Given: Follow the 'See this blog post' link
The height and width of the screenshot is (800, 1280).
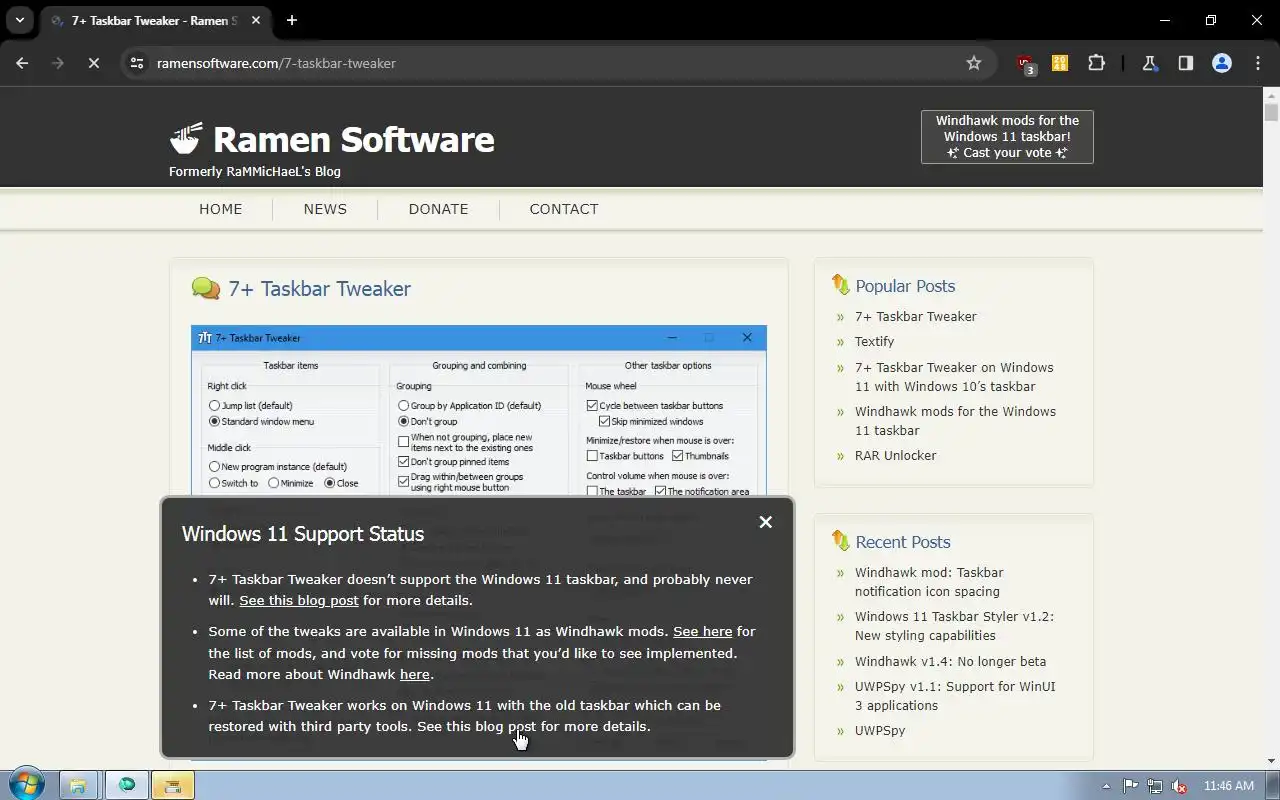Looking at the screenshot, I should 298,600.
